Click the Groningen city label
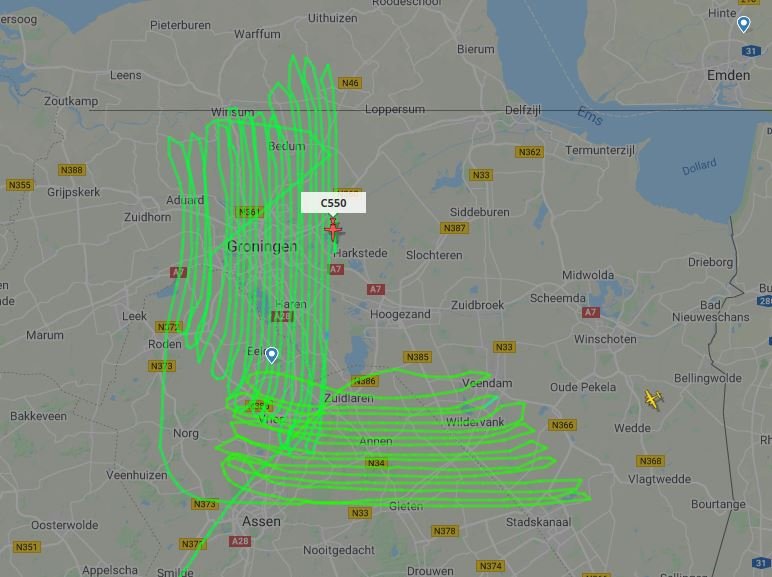 pos(262,246)
